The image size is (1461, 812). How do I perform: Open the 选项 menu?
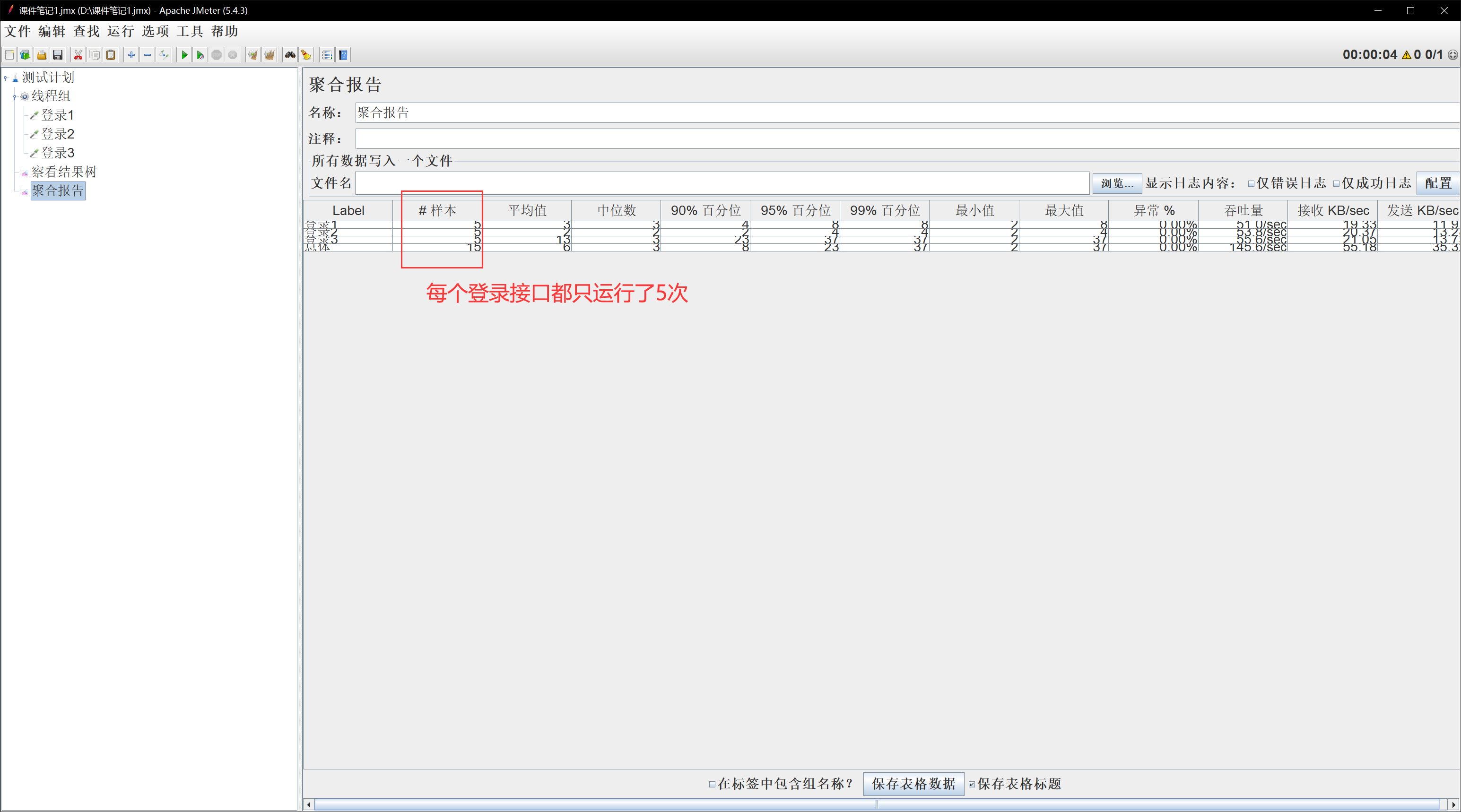155,31
